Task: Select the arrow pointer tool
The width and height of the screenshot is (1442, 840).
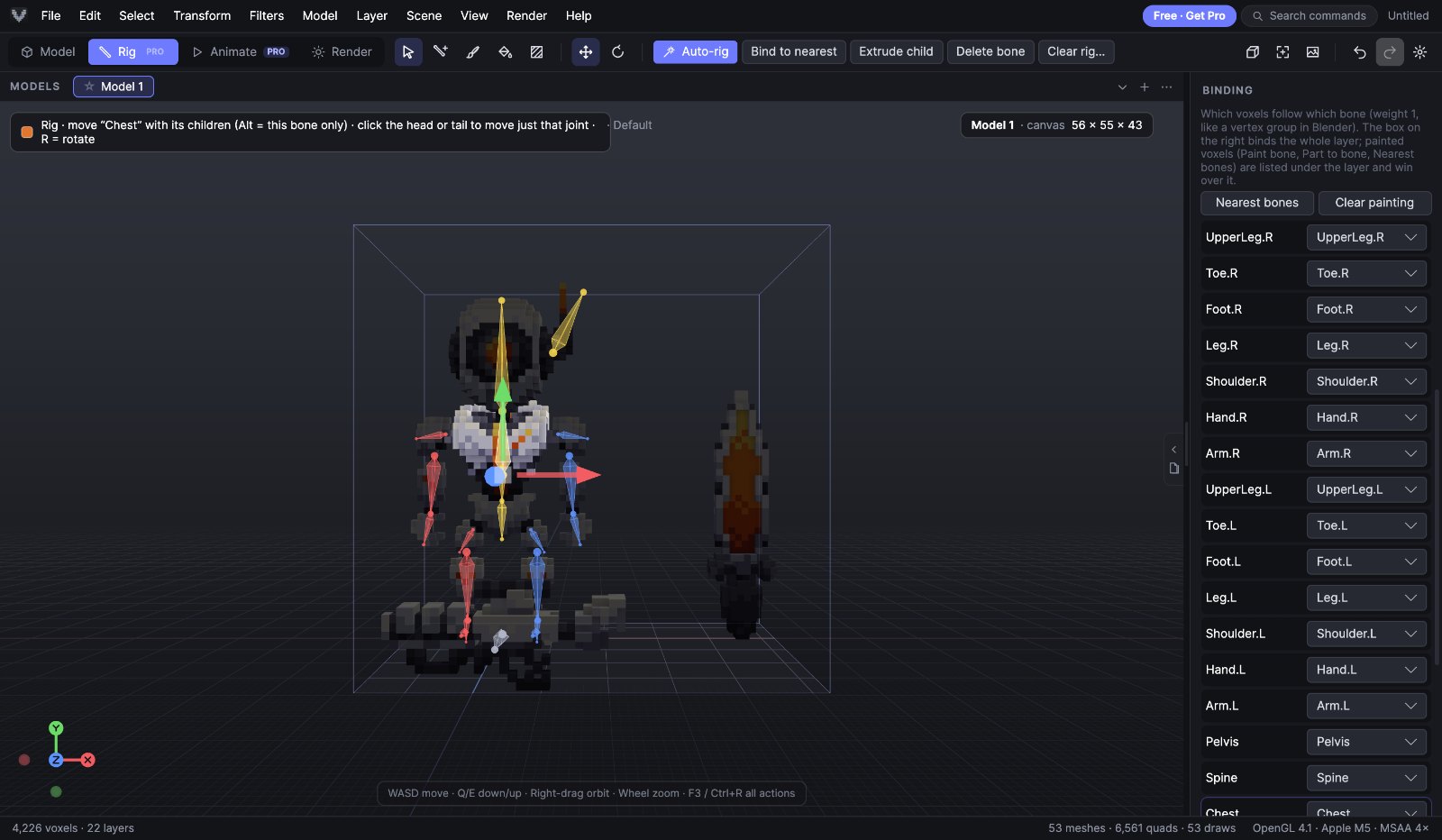Action: (408, 52)
